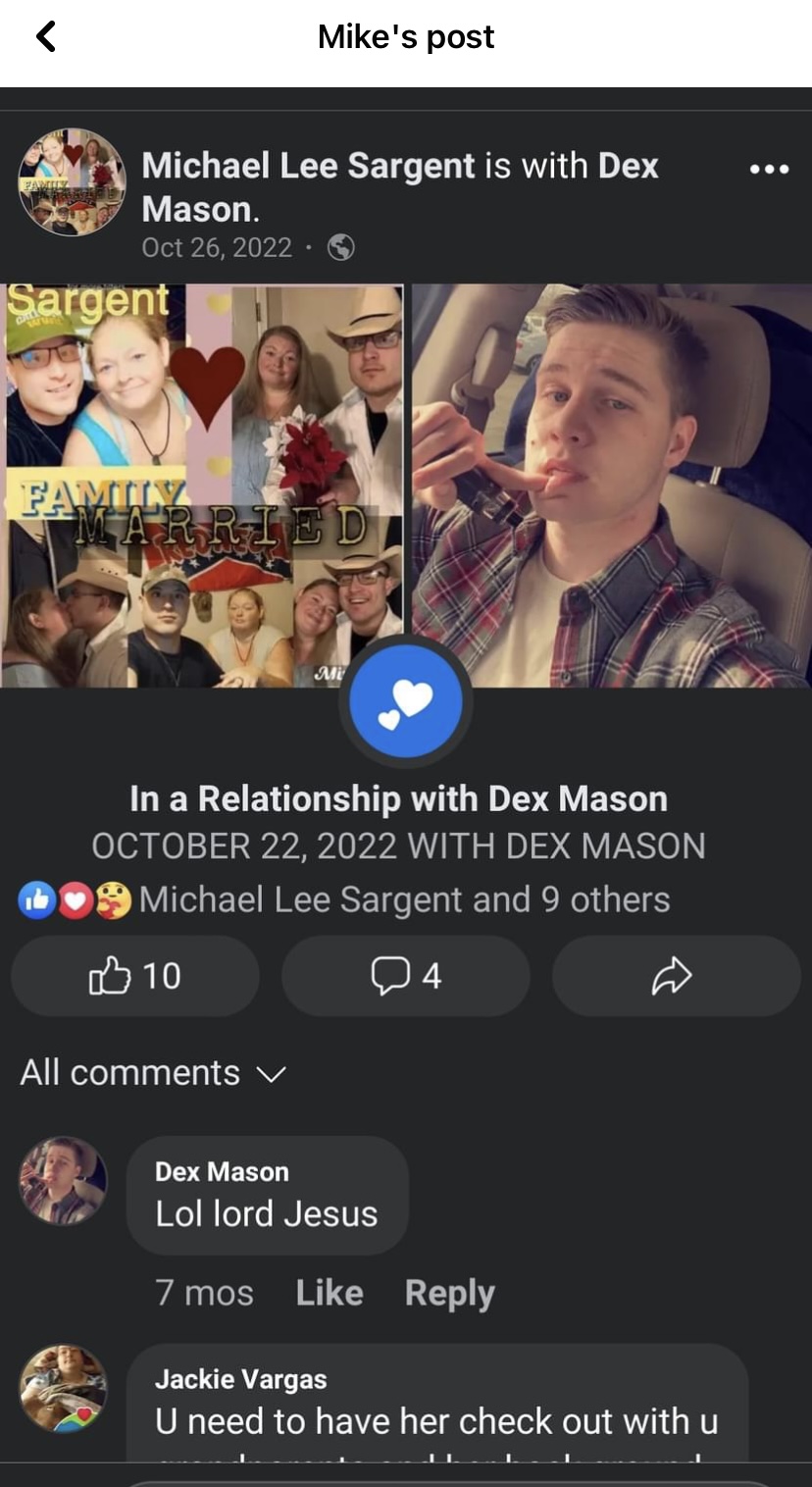Open Michael Lee Sargent's profile picture
The image size is (812, 1487).
click(x=72, y=181)
